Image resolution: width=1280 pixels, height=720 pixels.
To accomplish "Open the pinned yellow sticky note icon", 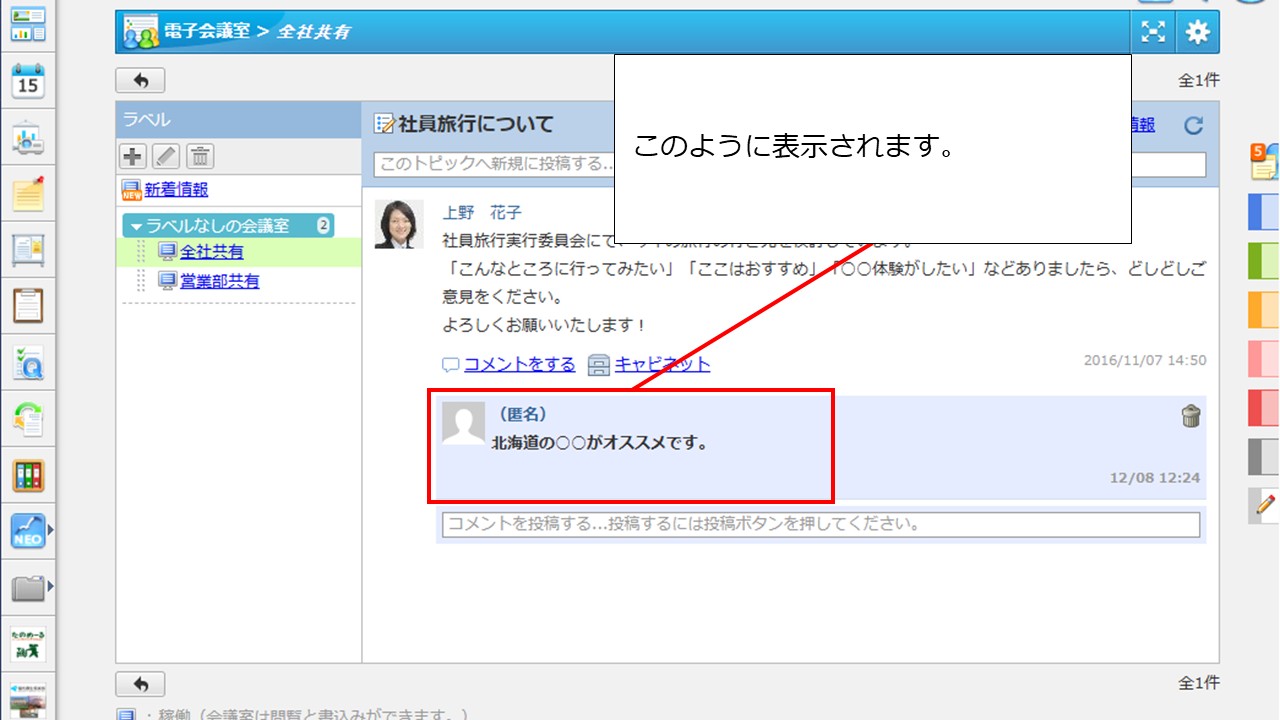I will coord(28,194).
